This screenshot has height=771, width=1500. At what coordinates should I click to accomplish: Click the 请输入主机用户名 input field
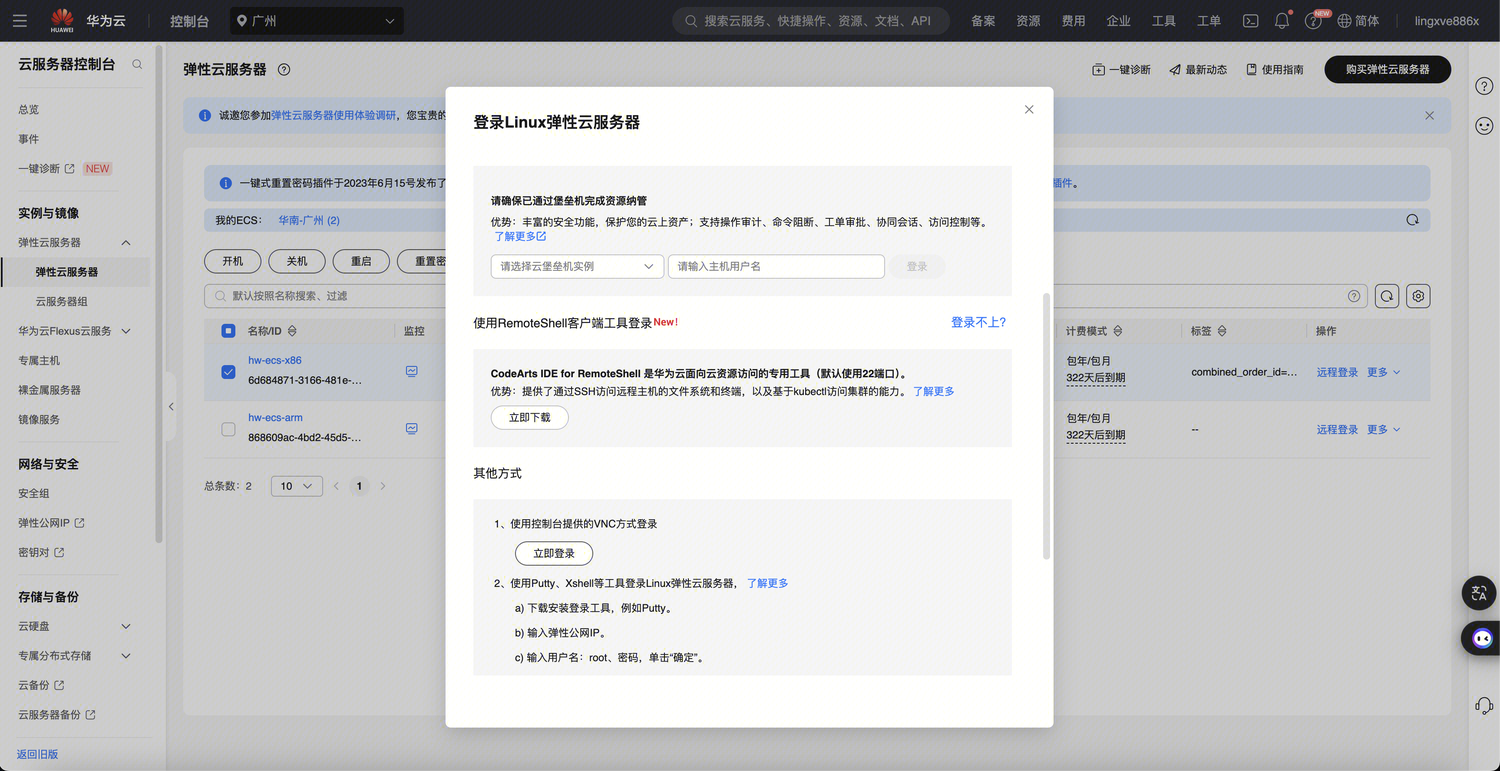[x=776, y=266]
